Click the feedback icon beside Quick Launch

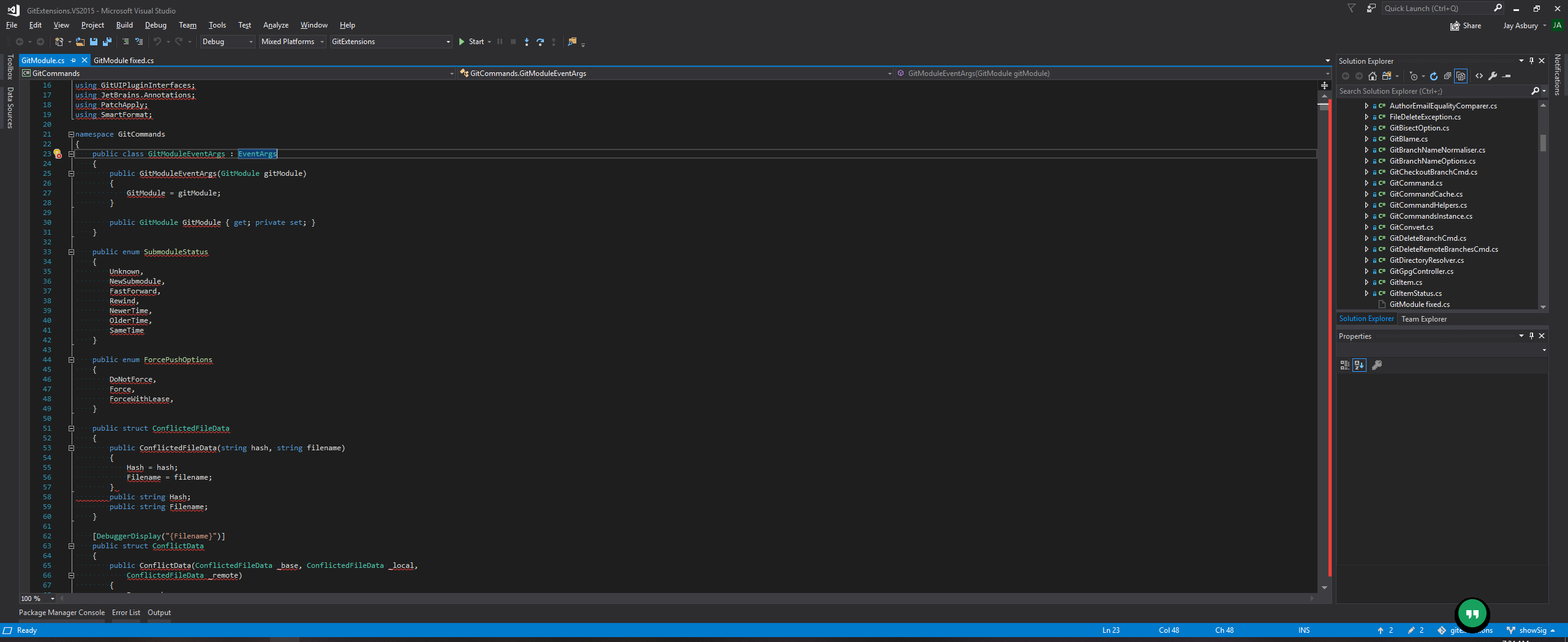(x=1371, y=8)
